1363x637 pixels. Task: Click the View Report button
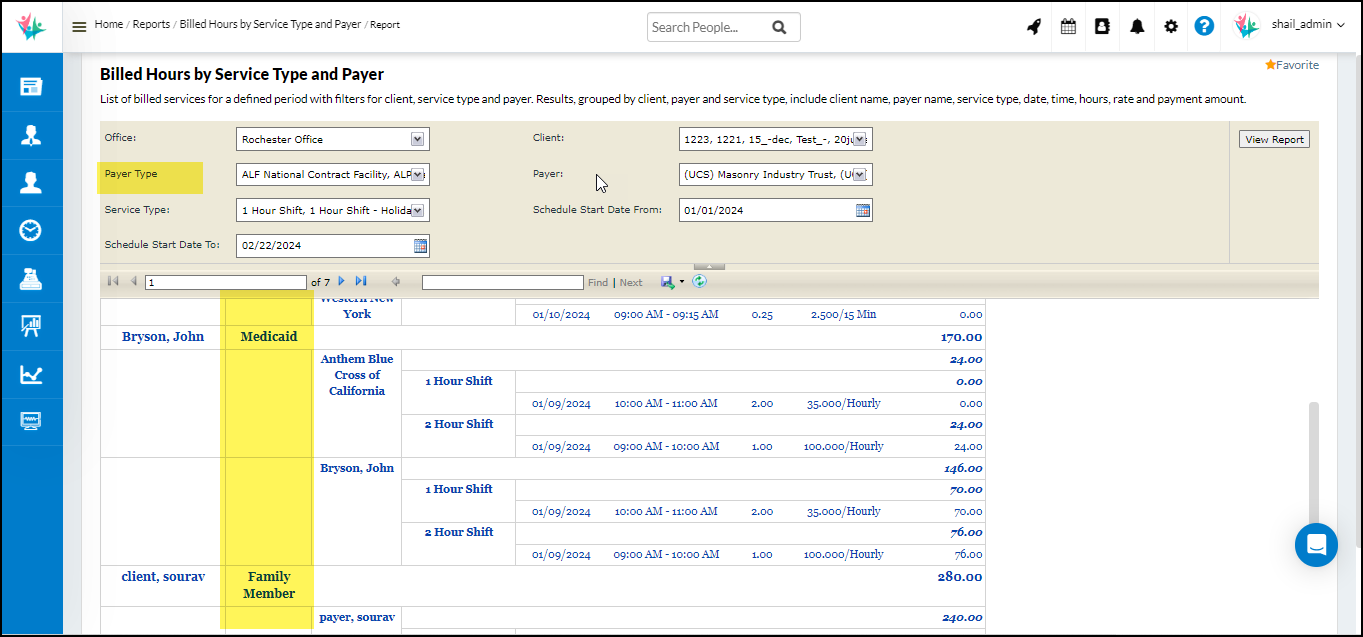pyautogui.click(x=1274, y=140)
